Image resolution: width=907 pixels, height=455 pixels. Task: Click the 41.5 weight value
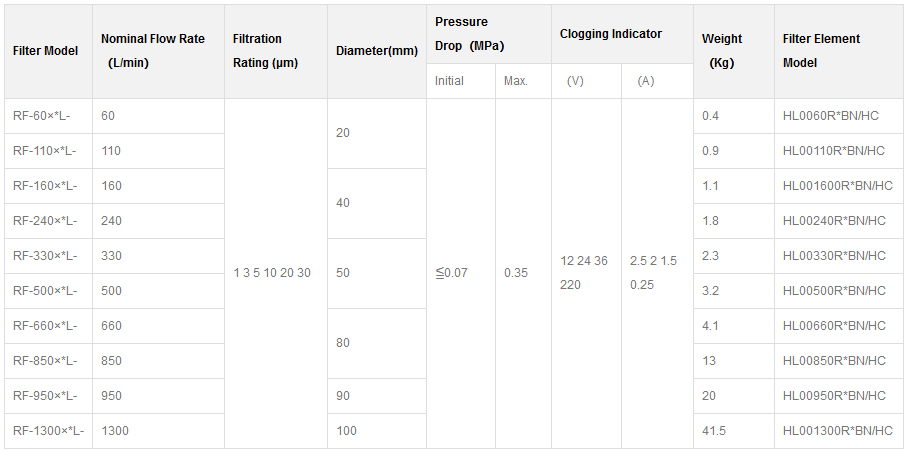(x=714, y=431)
